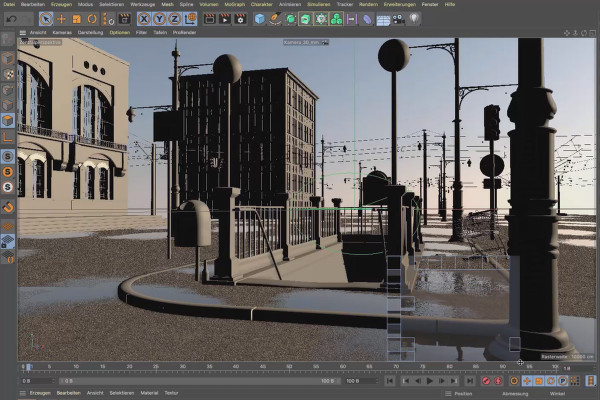Record active objects keyframe
The image size is (600, 400).
[x=486, y=381]
